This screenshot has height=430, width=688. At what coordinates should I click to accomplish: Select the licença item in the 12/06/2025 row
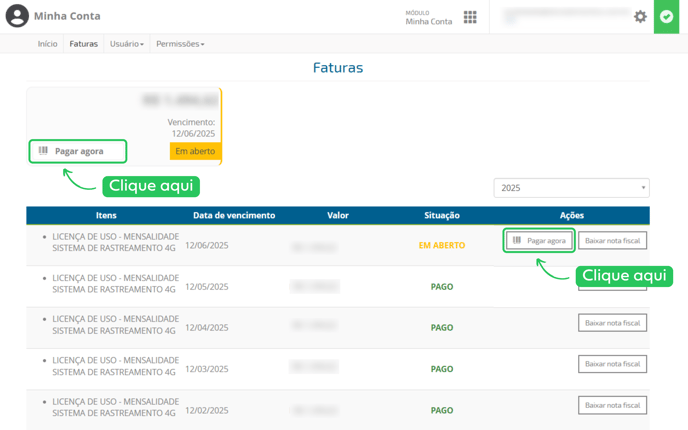coord(115,242)
